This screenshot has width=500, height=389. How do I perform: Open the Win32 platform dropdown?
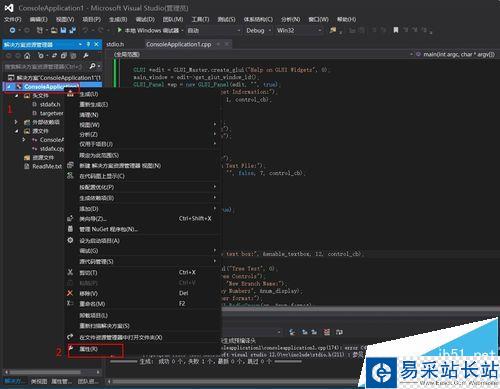(x=299, y=31)
